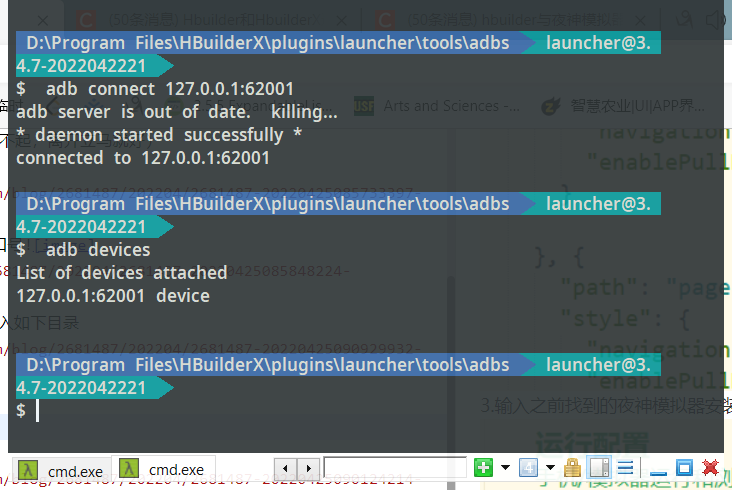This screenshot has height=490, width=732.
Task: Click the empty prompt line beside the cursor
Action: coord(28,411)
